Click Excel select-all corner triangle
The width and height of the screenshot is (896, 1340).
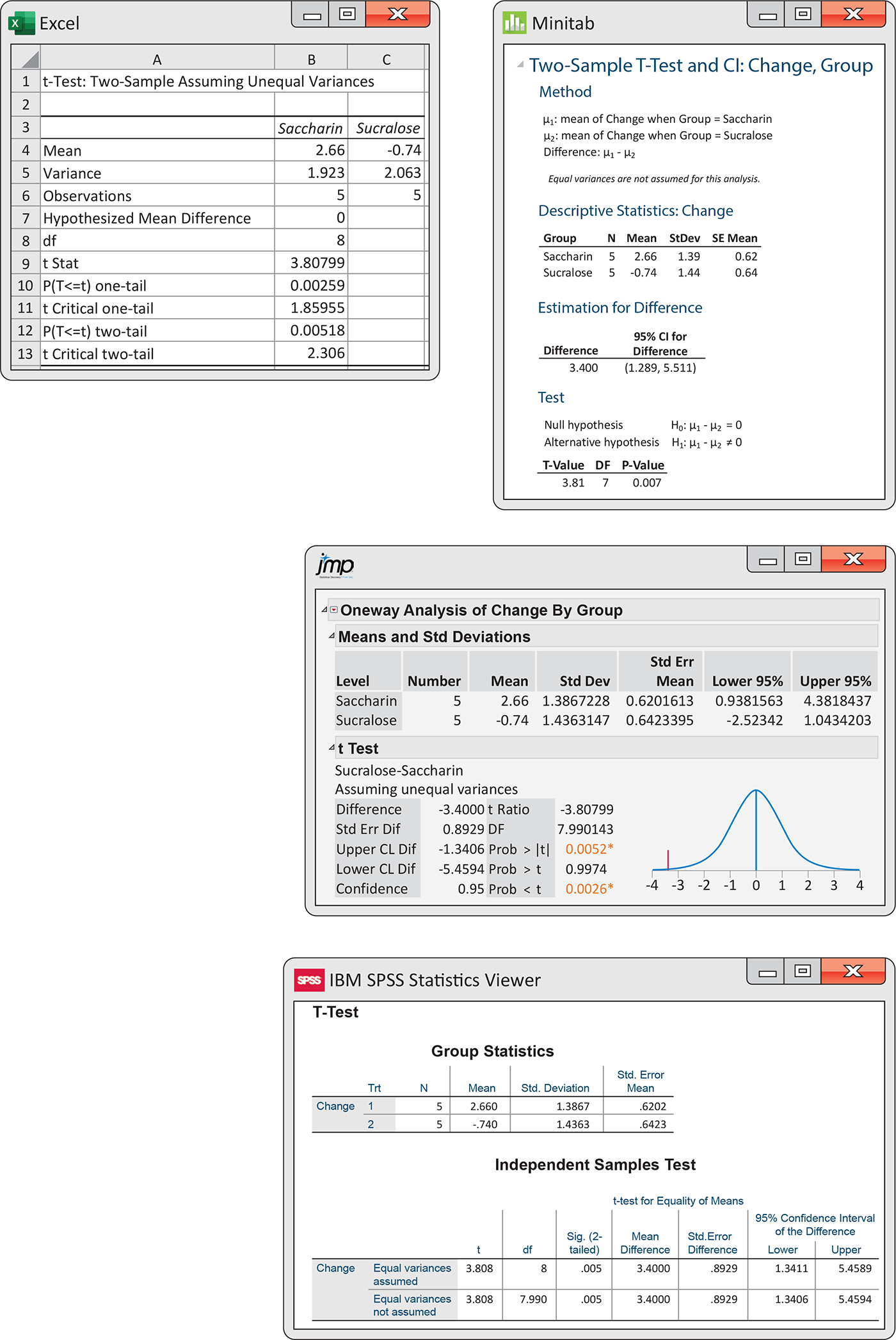pyautogui.click(x=29, y=60)
